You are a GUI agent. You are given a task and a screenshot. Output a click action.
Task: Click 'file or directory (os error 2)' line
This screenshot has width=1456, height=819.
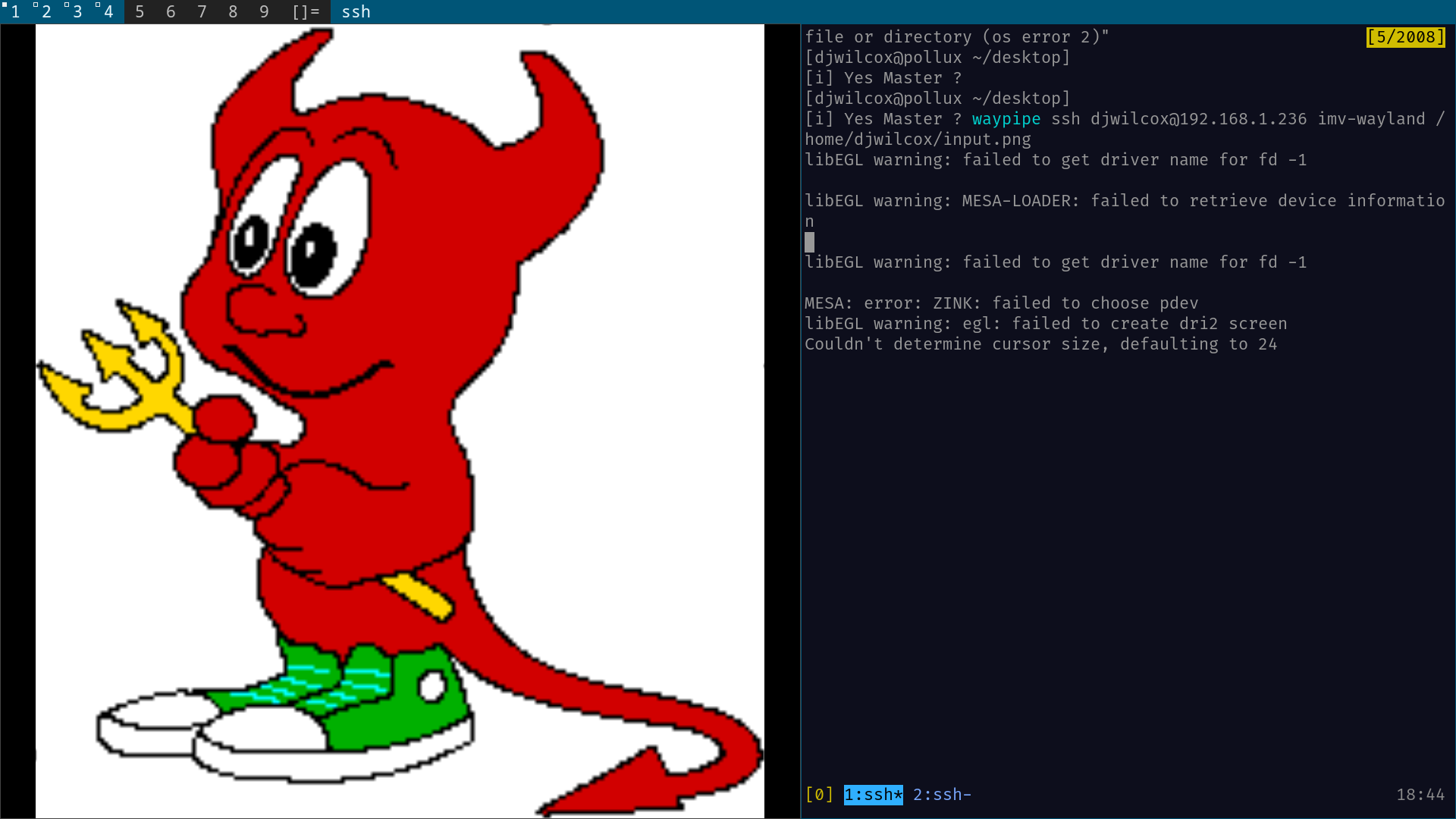tap(956, 37)
